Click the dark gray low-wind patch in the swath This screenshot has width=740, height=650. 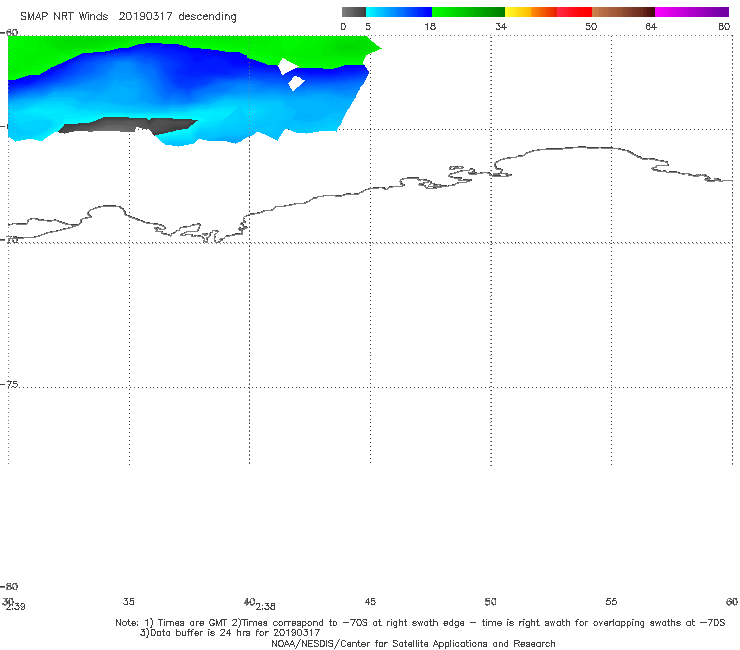point(127,125)
